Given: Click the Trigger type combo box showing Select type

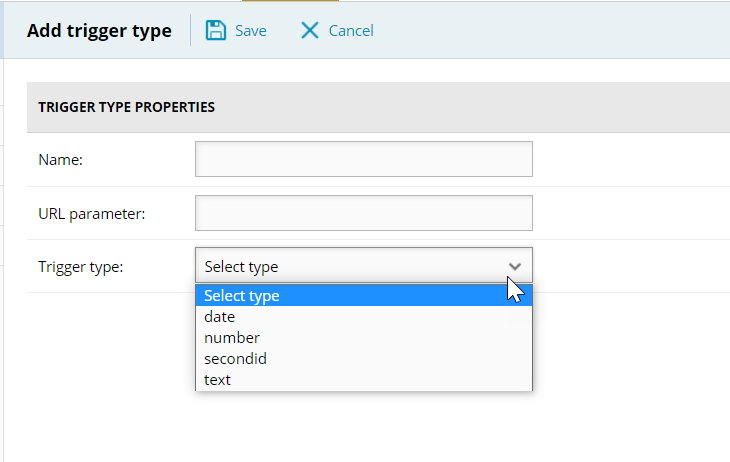Looking at the screenshot, I should click(364, 265).
